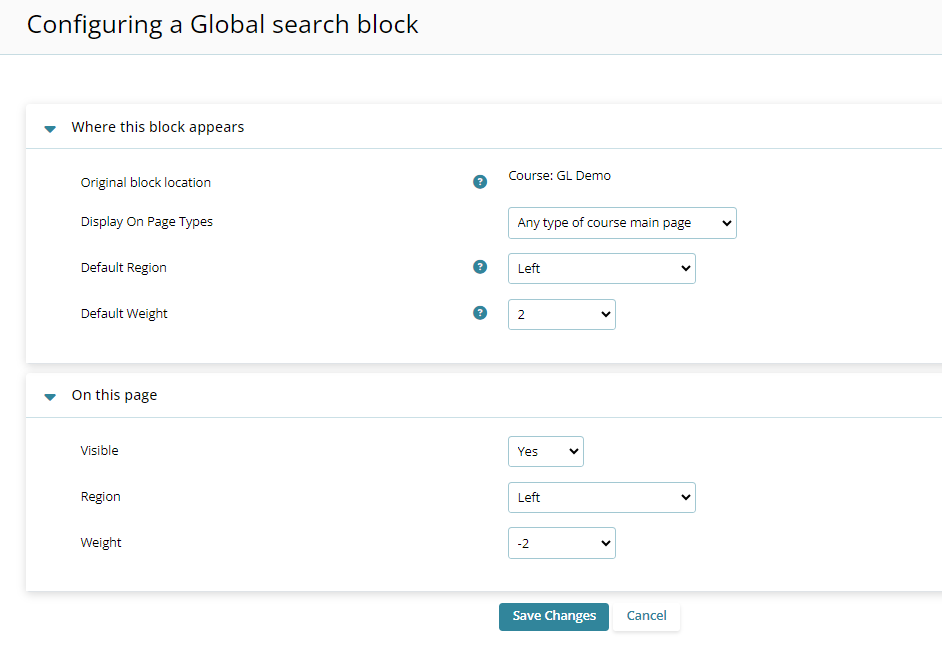The height and width of the screenshot is (666, 942).
Task: Click the 'Configuring a Global search block' title
Action: pos(222,25)
